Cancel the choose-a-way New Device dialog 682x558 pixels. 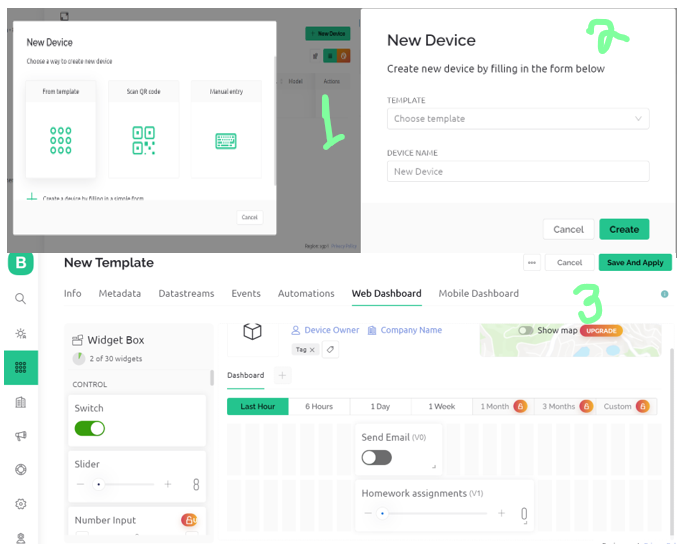click(250, 217)
